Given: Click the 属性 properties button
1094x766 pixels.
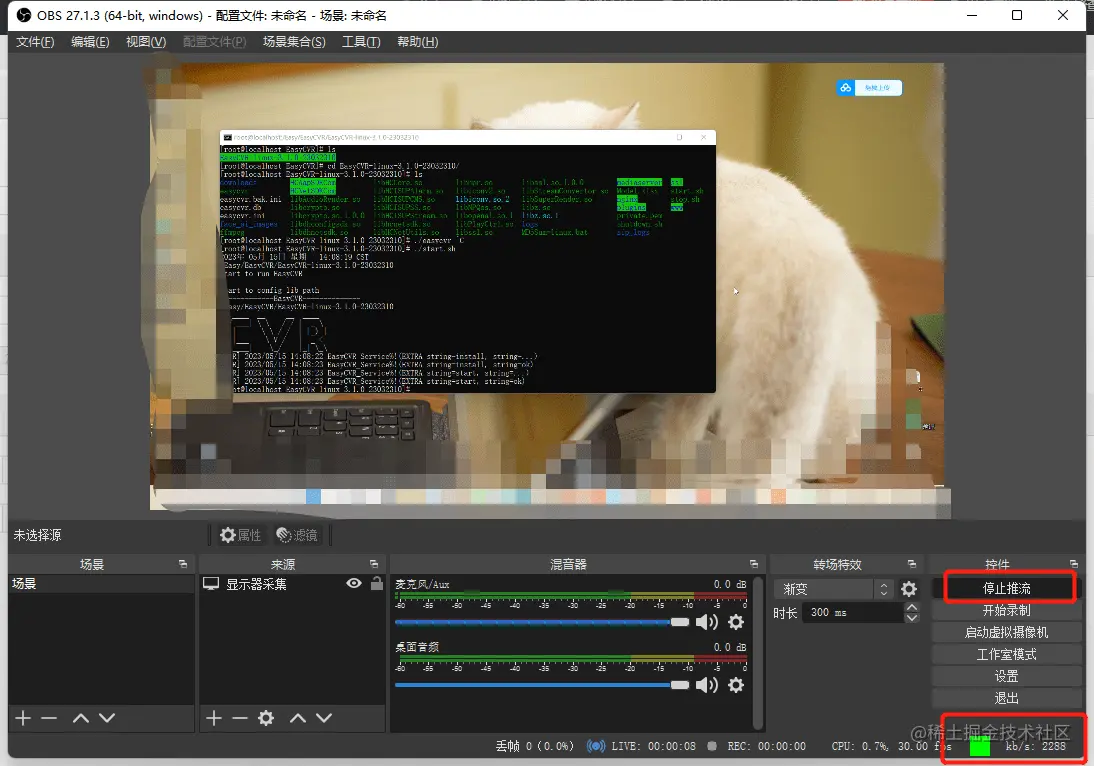Looking at the screenshot, I should pos(241,535).
